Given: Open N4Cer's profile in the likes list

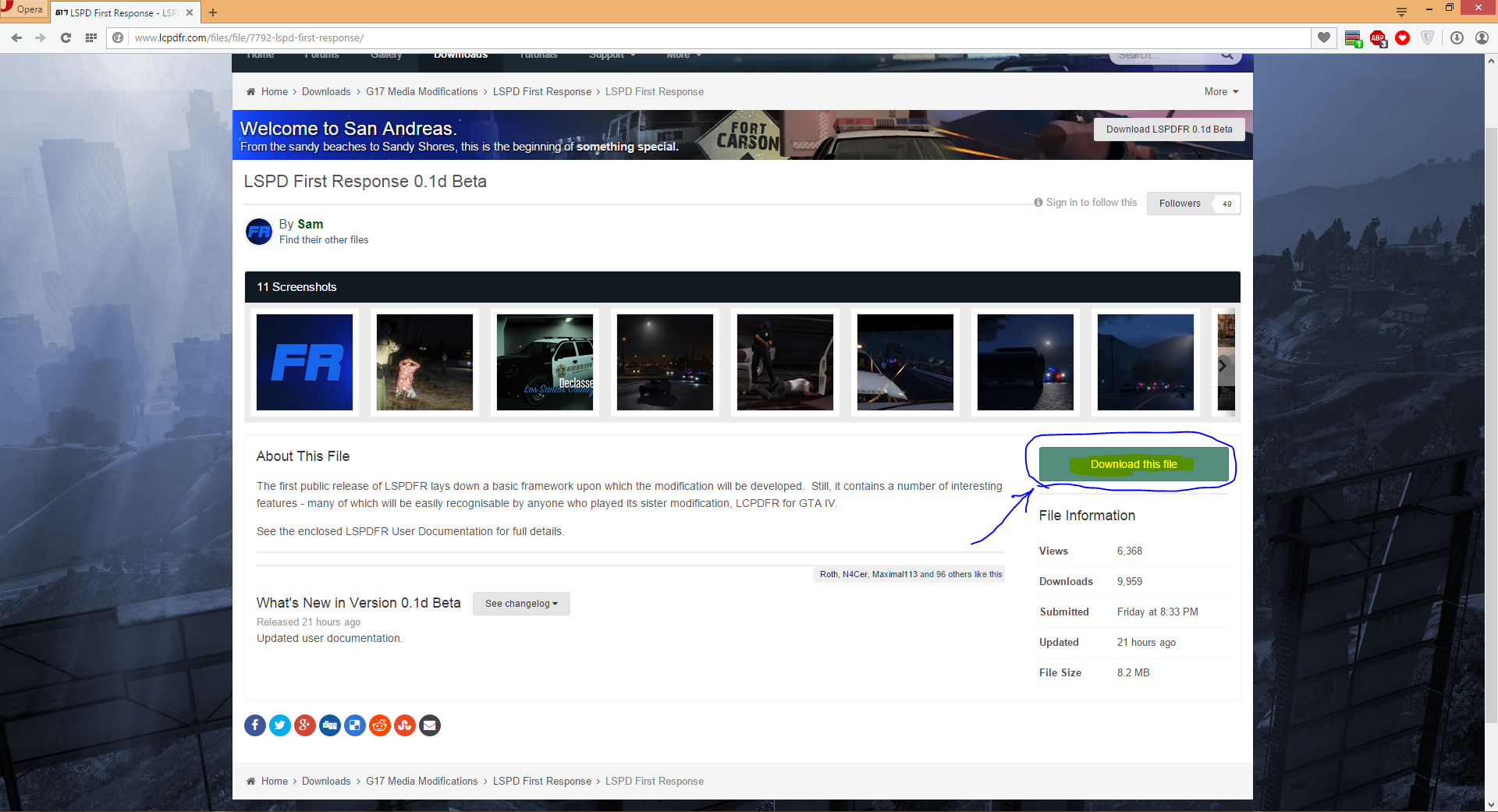Looking at the screenshot, I should tap(855, 574).
